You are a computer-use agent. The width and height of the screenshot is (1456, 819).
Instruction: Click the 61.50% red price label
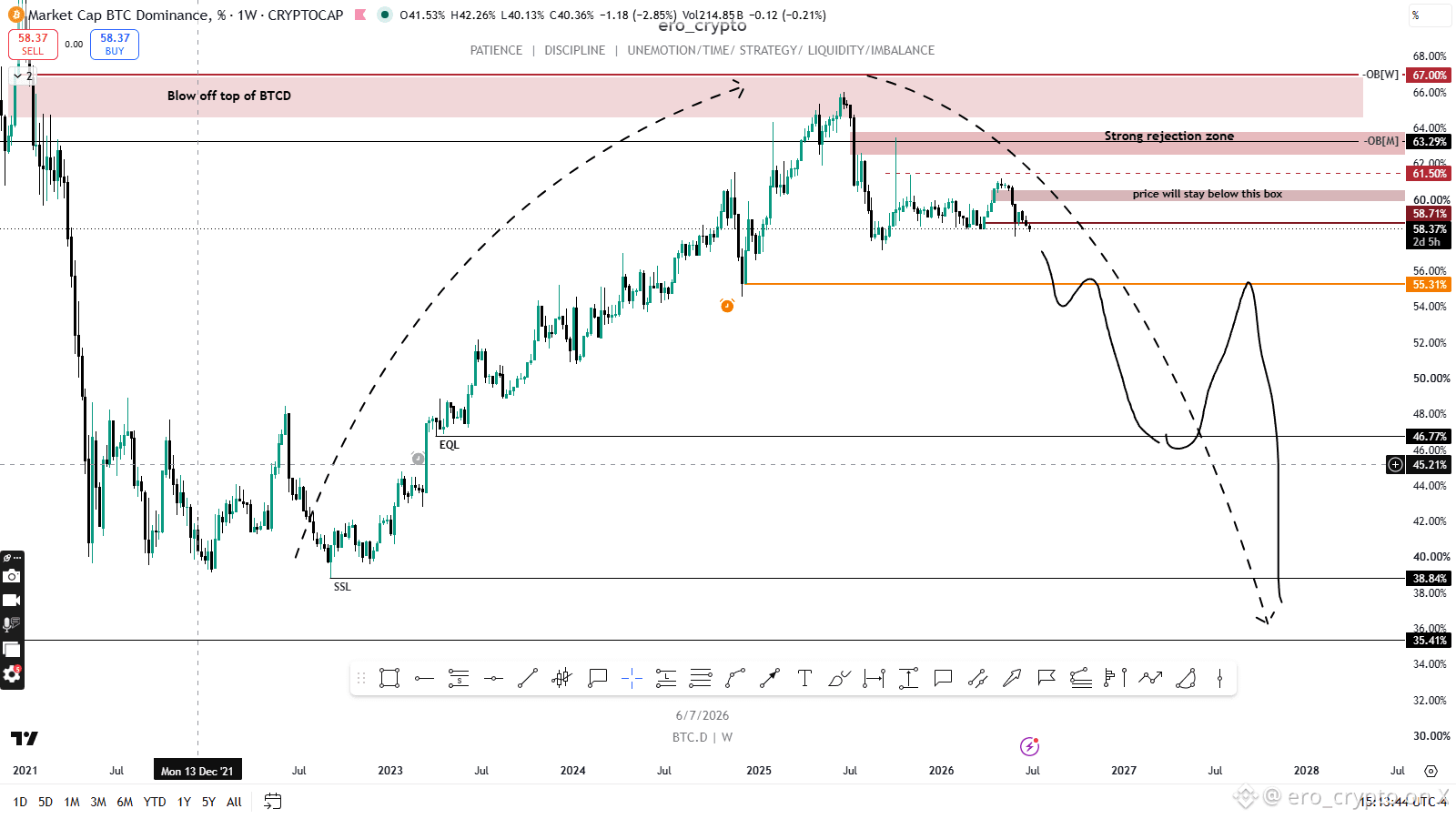click(x=1430, y=174)
